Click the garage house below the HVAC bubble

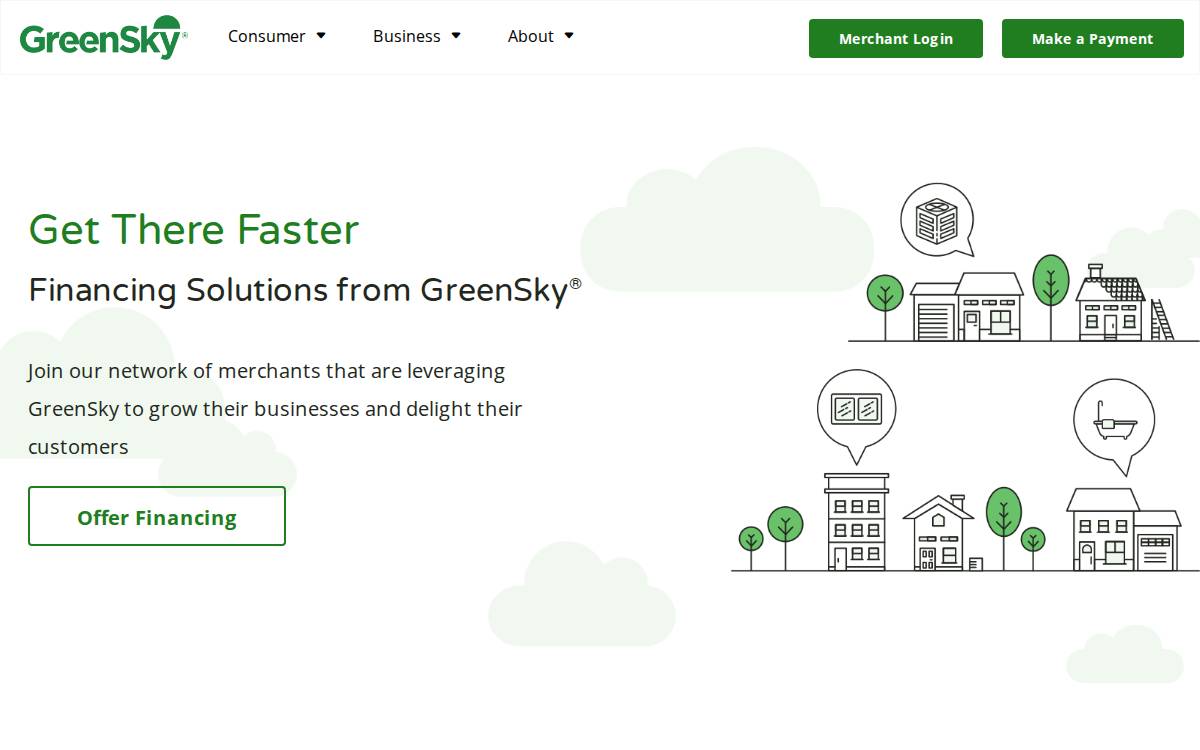[x=968, y=307]
